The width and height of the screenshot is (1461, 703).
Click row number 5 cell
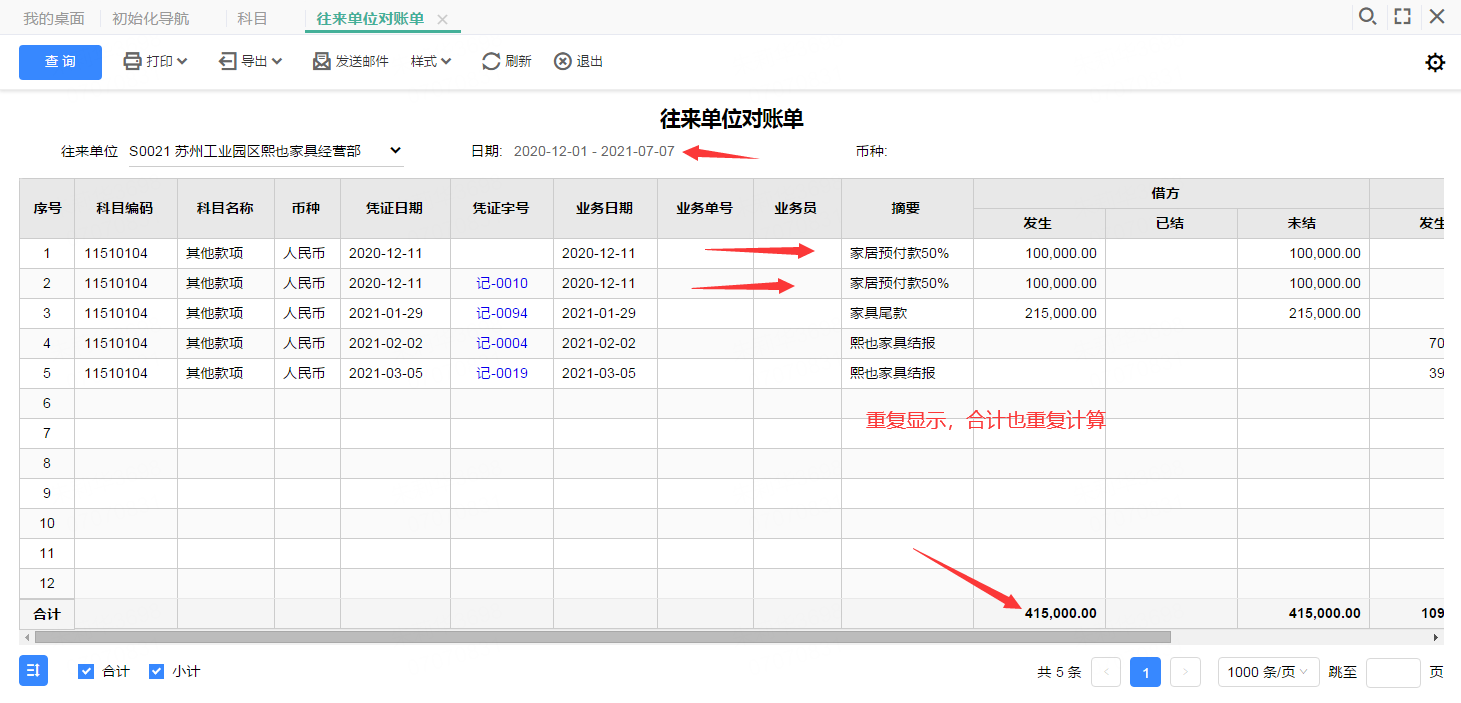tap(46, 373)
